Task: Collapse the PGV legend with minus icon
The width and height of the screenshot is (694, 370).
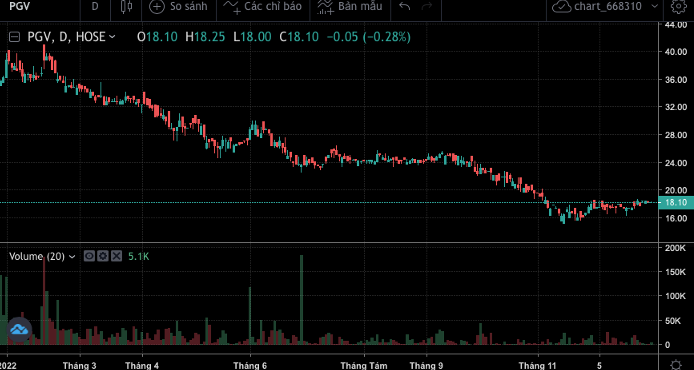Action: (14, 37)
